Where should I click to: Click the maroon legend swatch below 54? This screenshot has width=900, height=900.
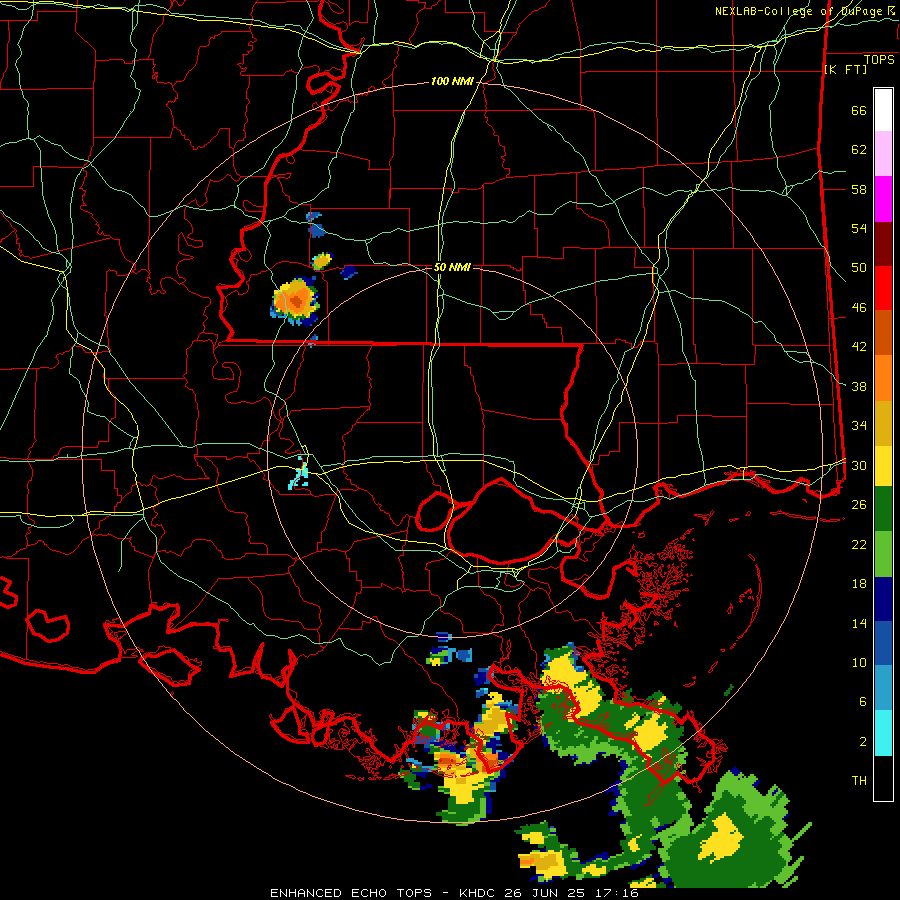[883, 244]
